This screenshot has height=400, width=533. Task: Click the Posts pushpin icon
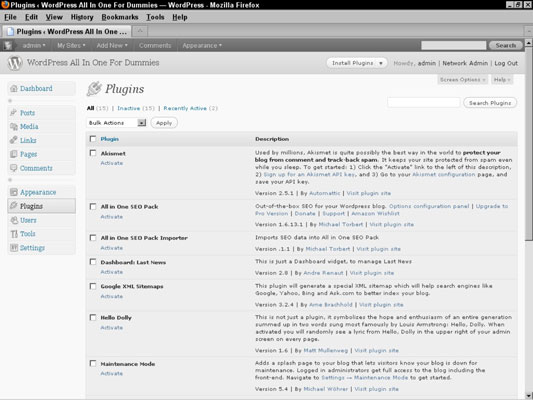tap(14, 112)
